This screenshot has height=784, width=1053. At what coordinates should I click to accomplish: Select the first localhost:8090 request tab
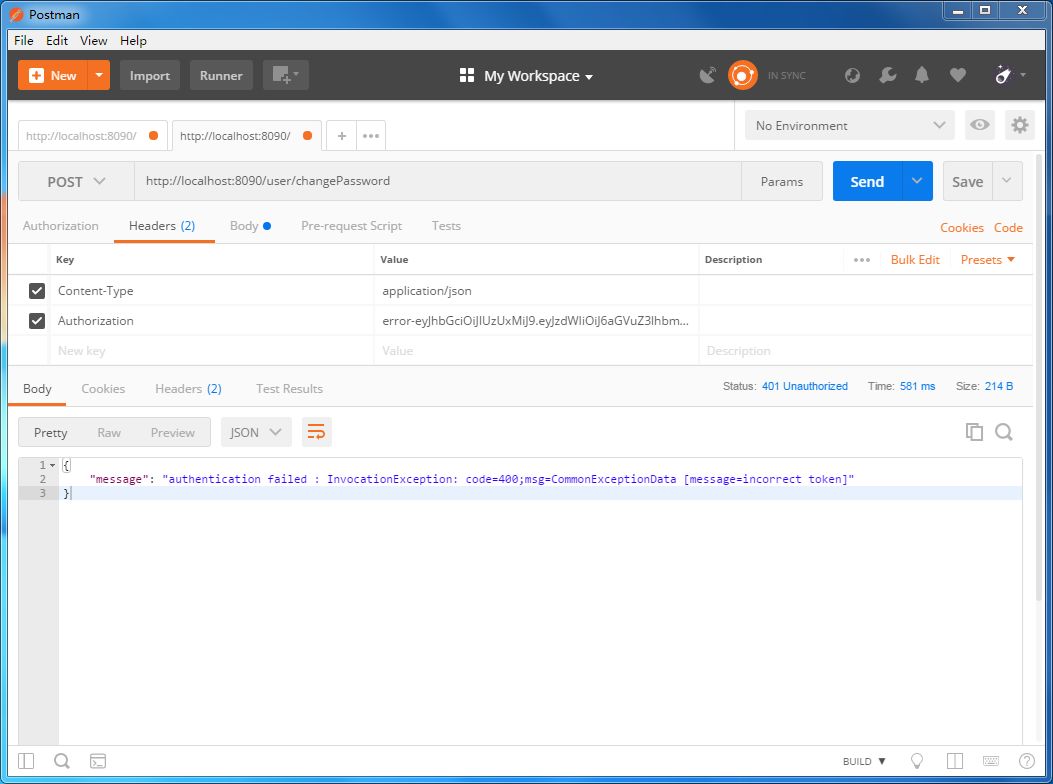tap(93, 136)
